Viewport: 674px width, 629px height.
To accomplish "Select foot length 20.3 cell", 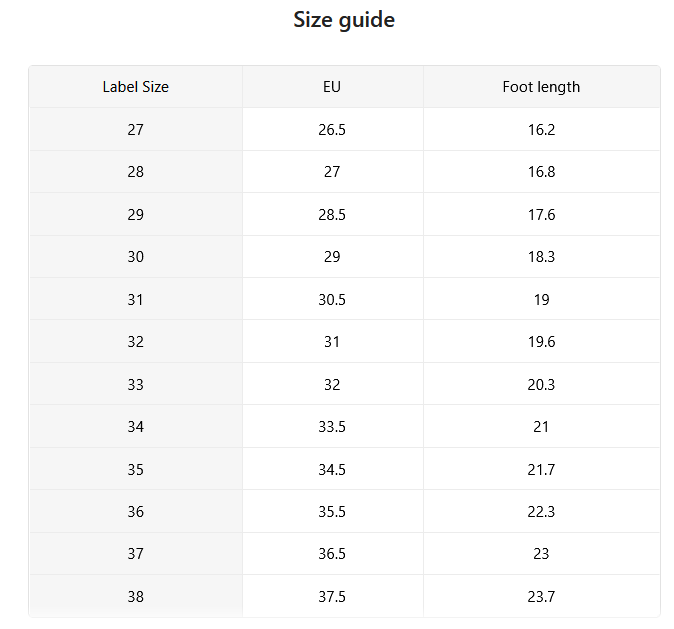I will 541,384.
